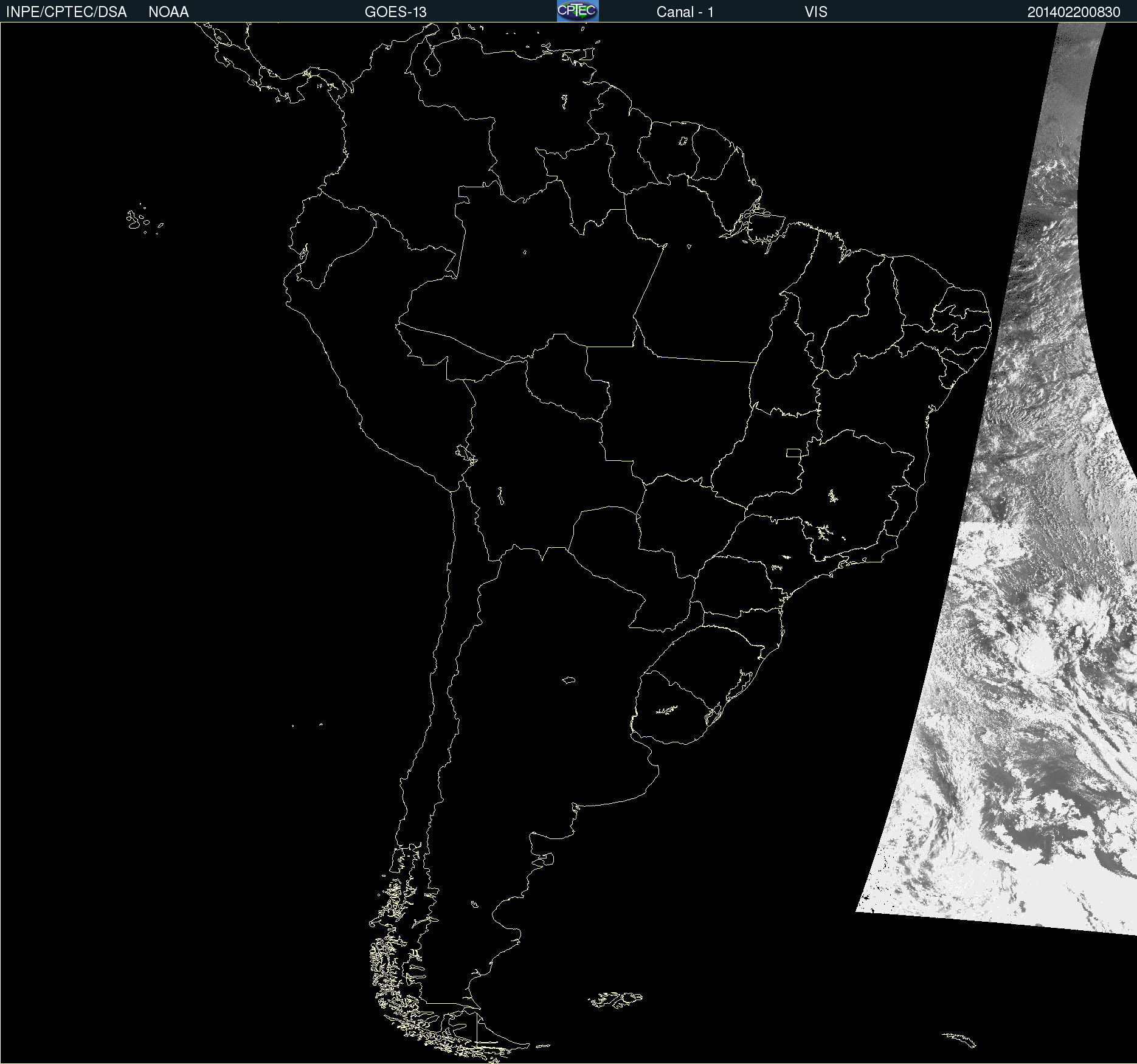Click the 201402200830 timestamp
The image size is (1137, 1064).
pyautogui.click(x=1074, y=12)
